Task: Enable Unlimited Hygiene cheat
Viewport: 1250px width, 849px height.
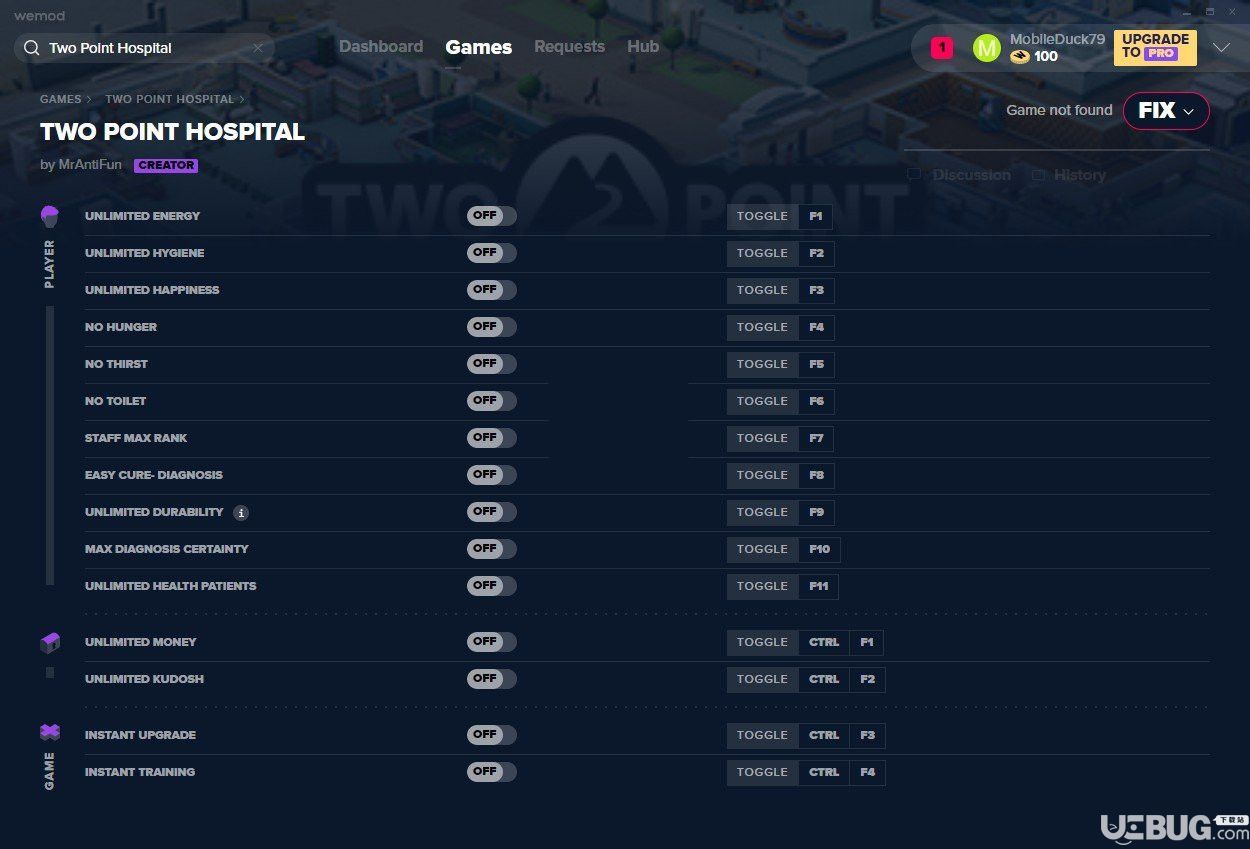Action: coord(492,253)
